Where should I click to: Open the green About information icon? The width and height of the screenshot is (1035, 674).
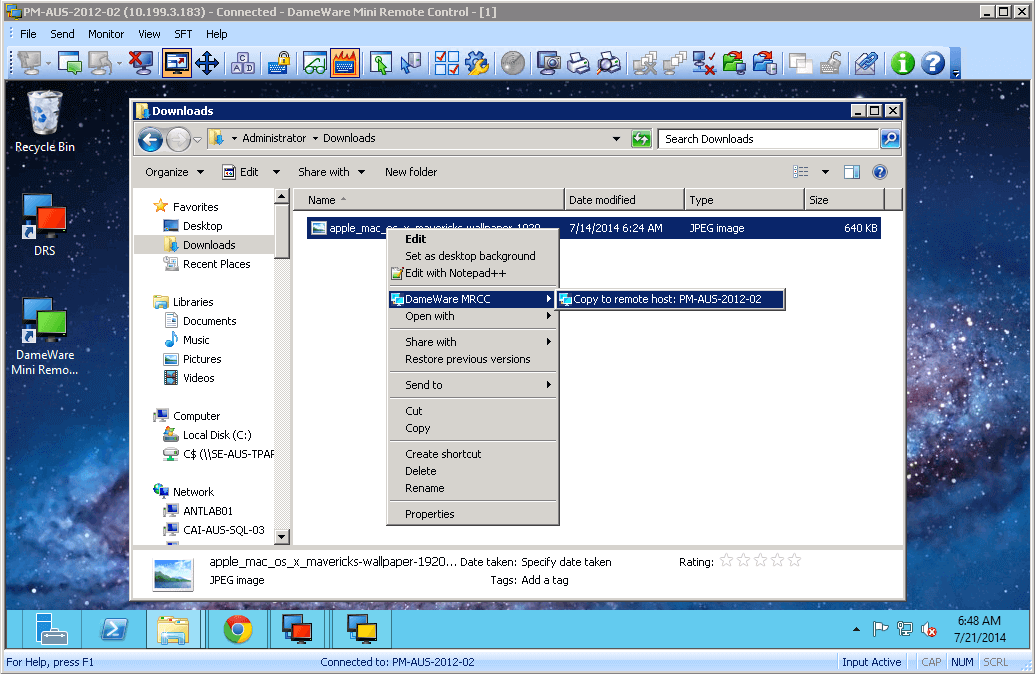902,63
